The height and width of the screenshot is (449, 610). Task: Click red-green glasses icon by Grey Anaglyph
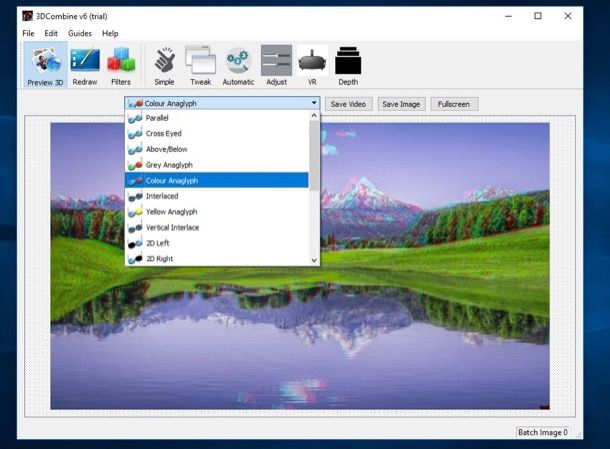135,165
